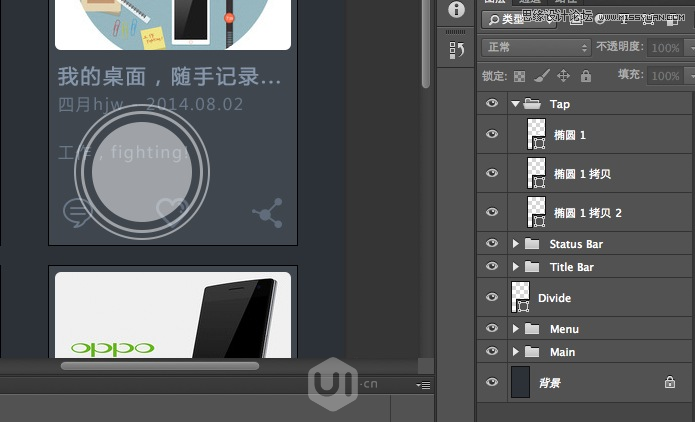The image size is (695, 422).
Task: Click the lock all padlock icon
Action: 585,76
